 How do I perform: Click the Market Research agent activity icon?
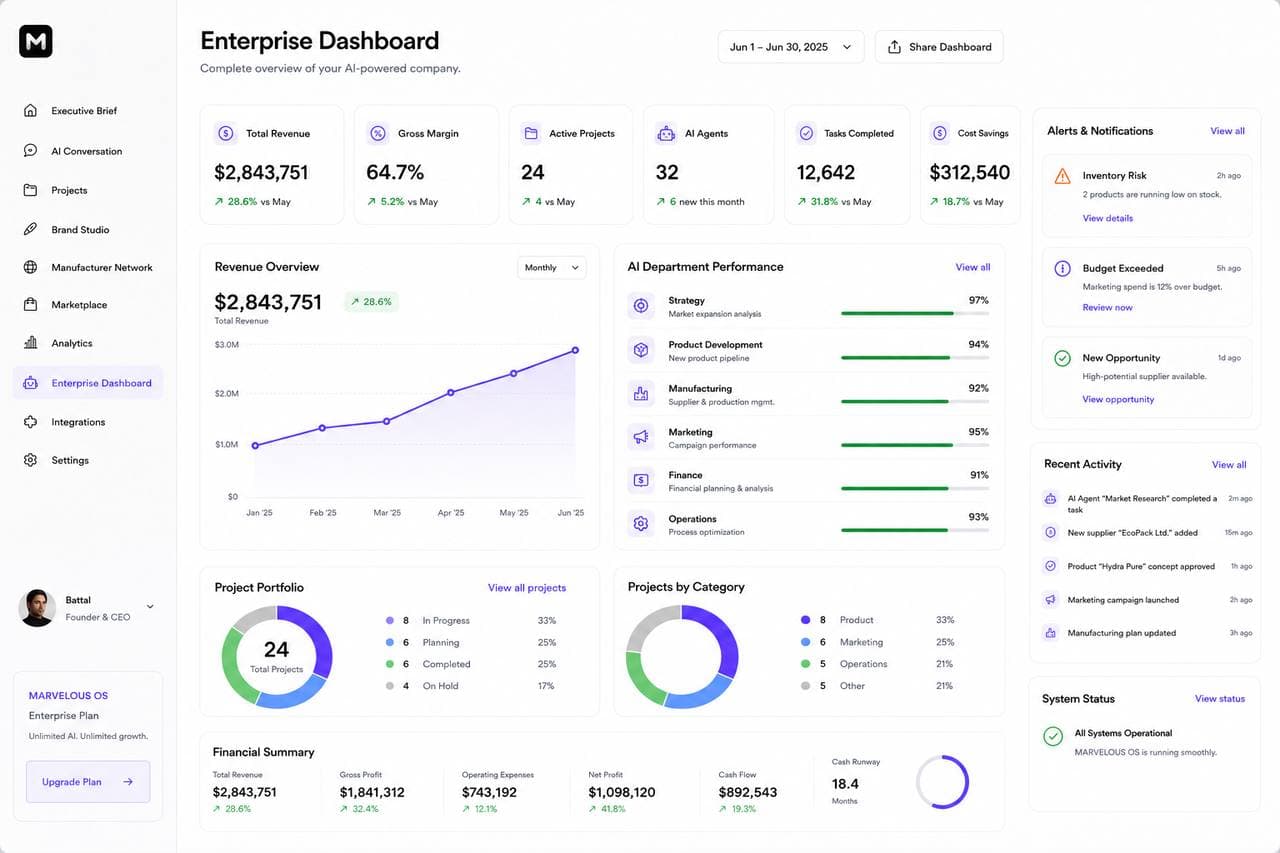[1050, 498]
